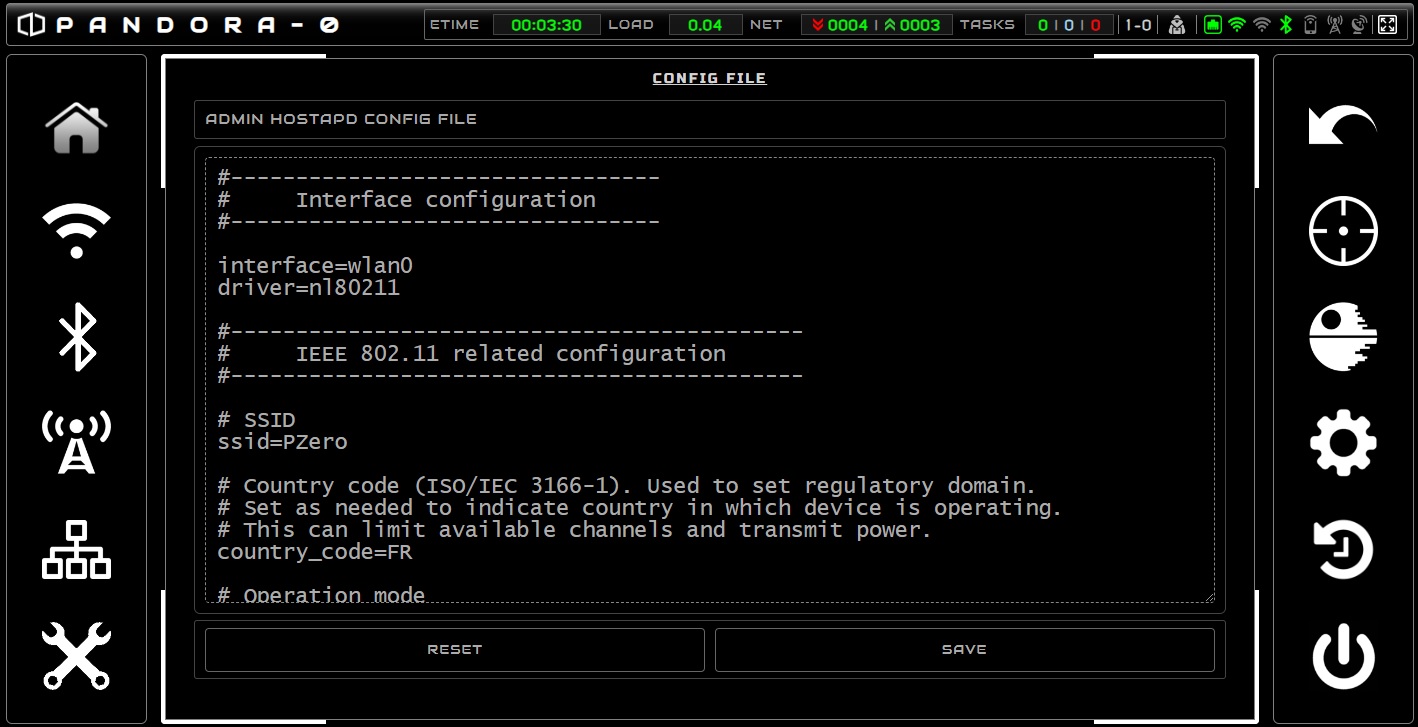Viewport: 1418px width, 727px height.
Task: Click the green ethernet status icon
Action: pos(1213,25)
